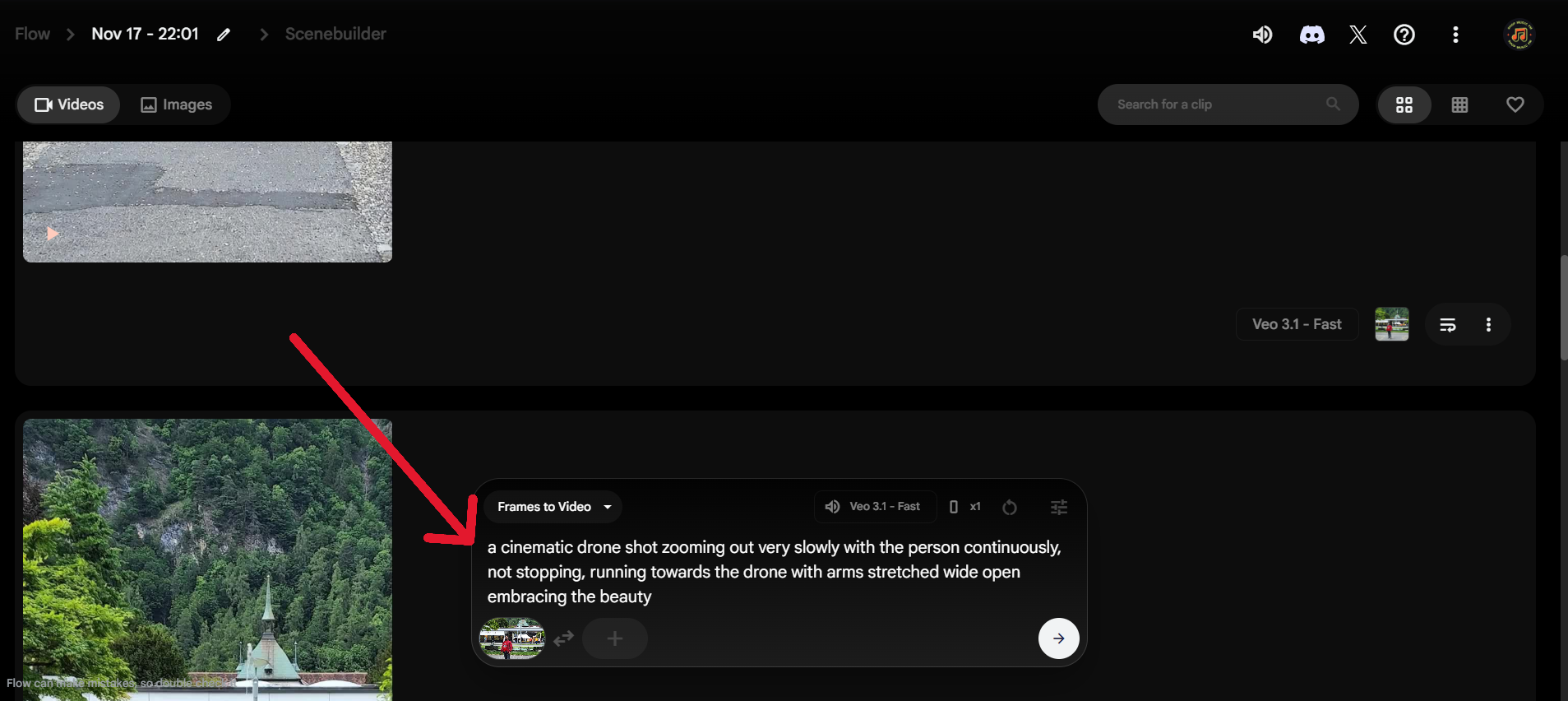Mute sound via top bar speaker icon
This screenshot has height=701, width=1568.
(1263, 35)
